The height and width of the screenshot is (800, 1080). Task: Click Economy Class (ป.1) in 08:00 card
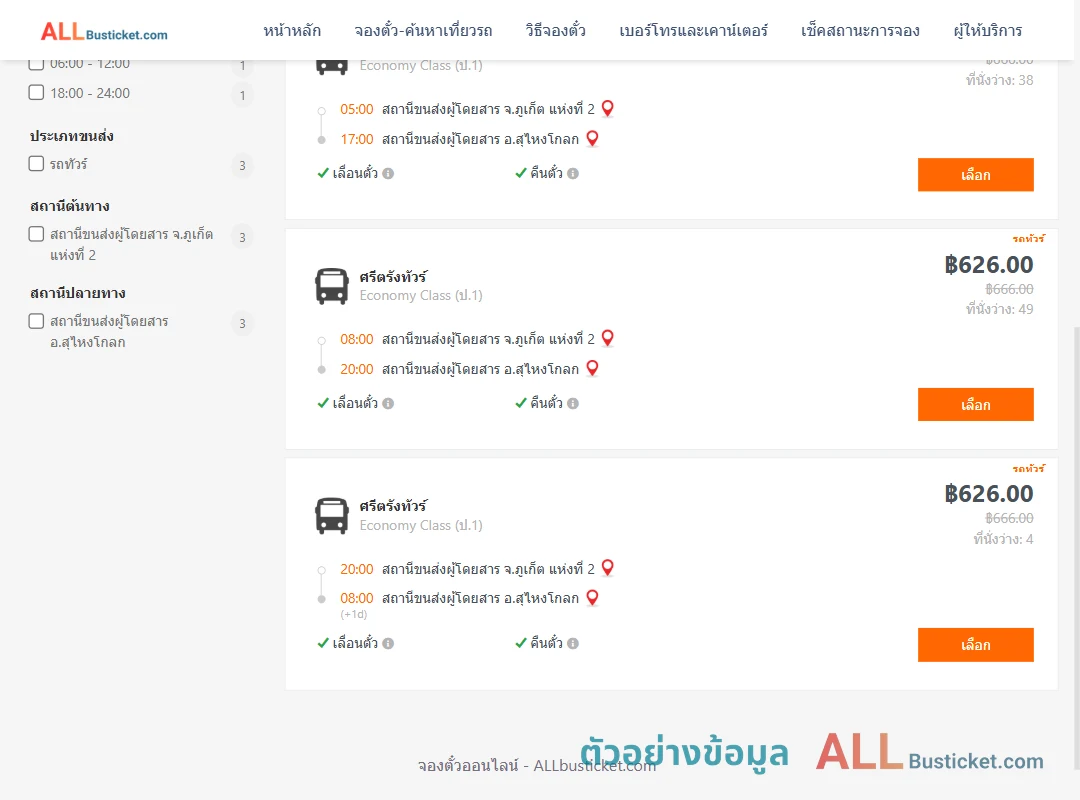[421, 296]
